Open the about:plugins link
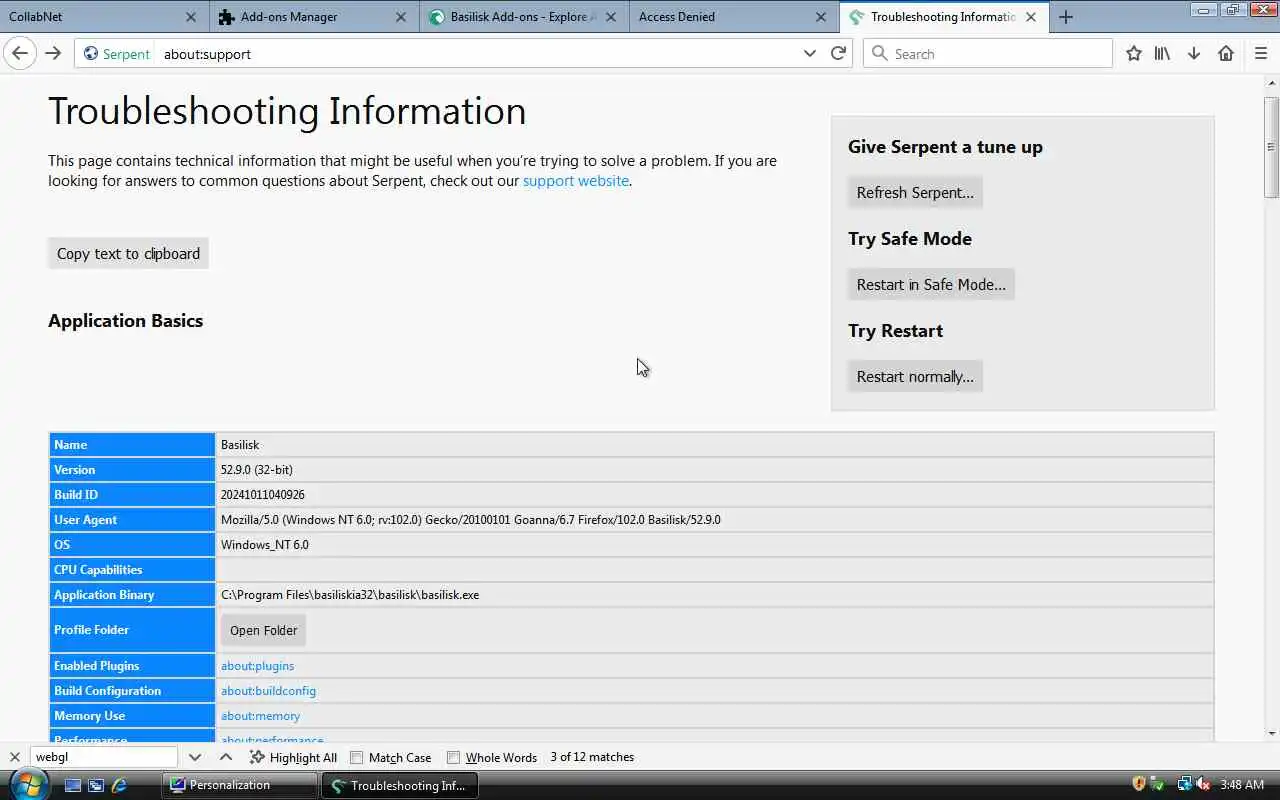The width and height of the screenshot is (1280, 800). [x=257, y=666]
